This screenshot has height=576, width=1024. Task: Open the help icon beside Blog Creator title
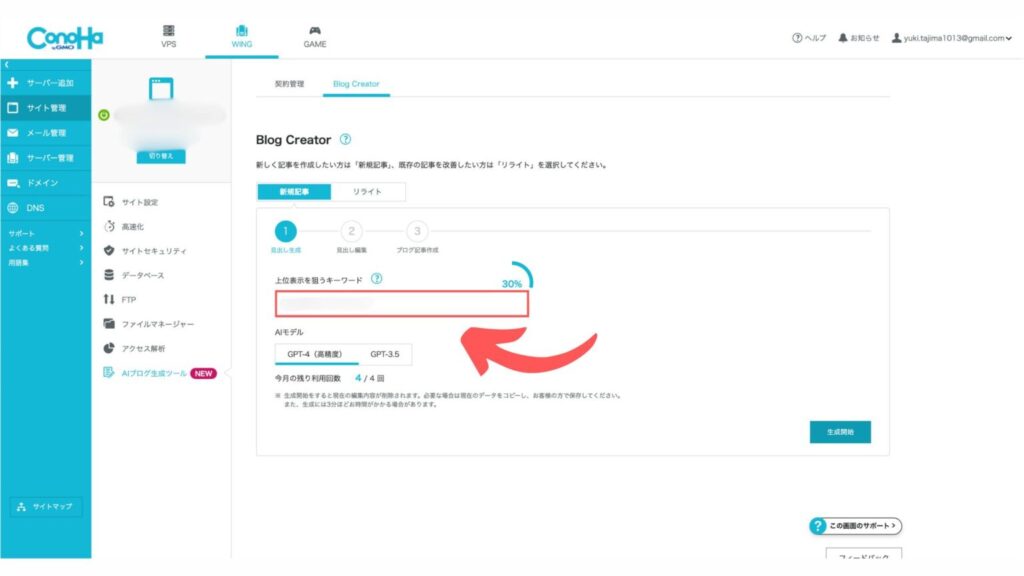point(345,139)
